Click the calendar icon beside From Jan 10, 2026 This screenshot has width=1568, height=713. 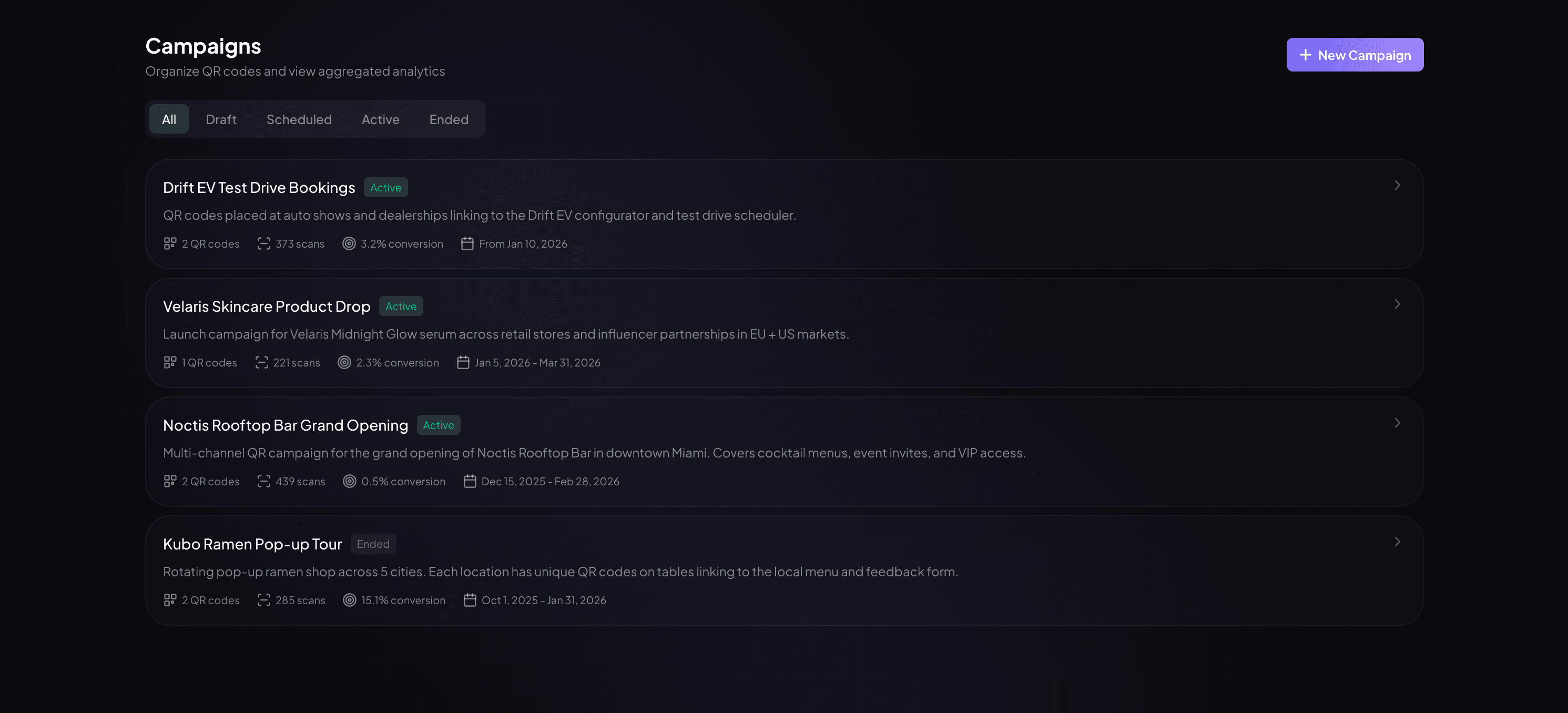point(467,243)
